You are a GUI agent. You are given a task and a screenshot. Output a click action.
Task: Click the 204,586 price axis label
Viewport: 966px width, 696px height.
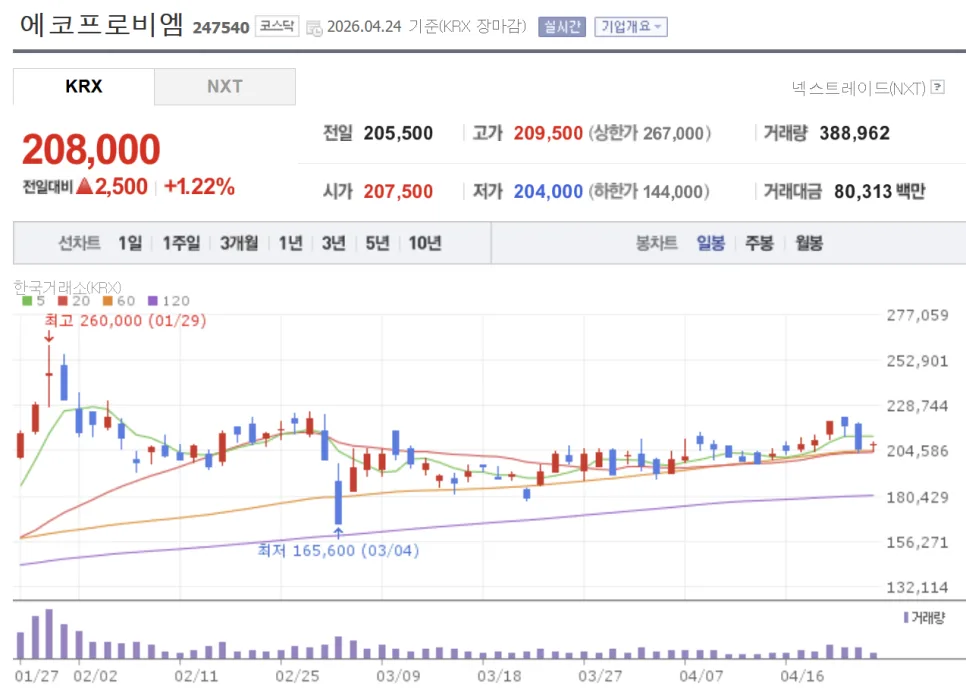(x=917, y=451)
